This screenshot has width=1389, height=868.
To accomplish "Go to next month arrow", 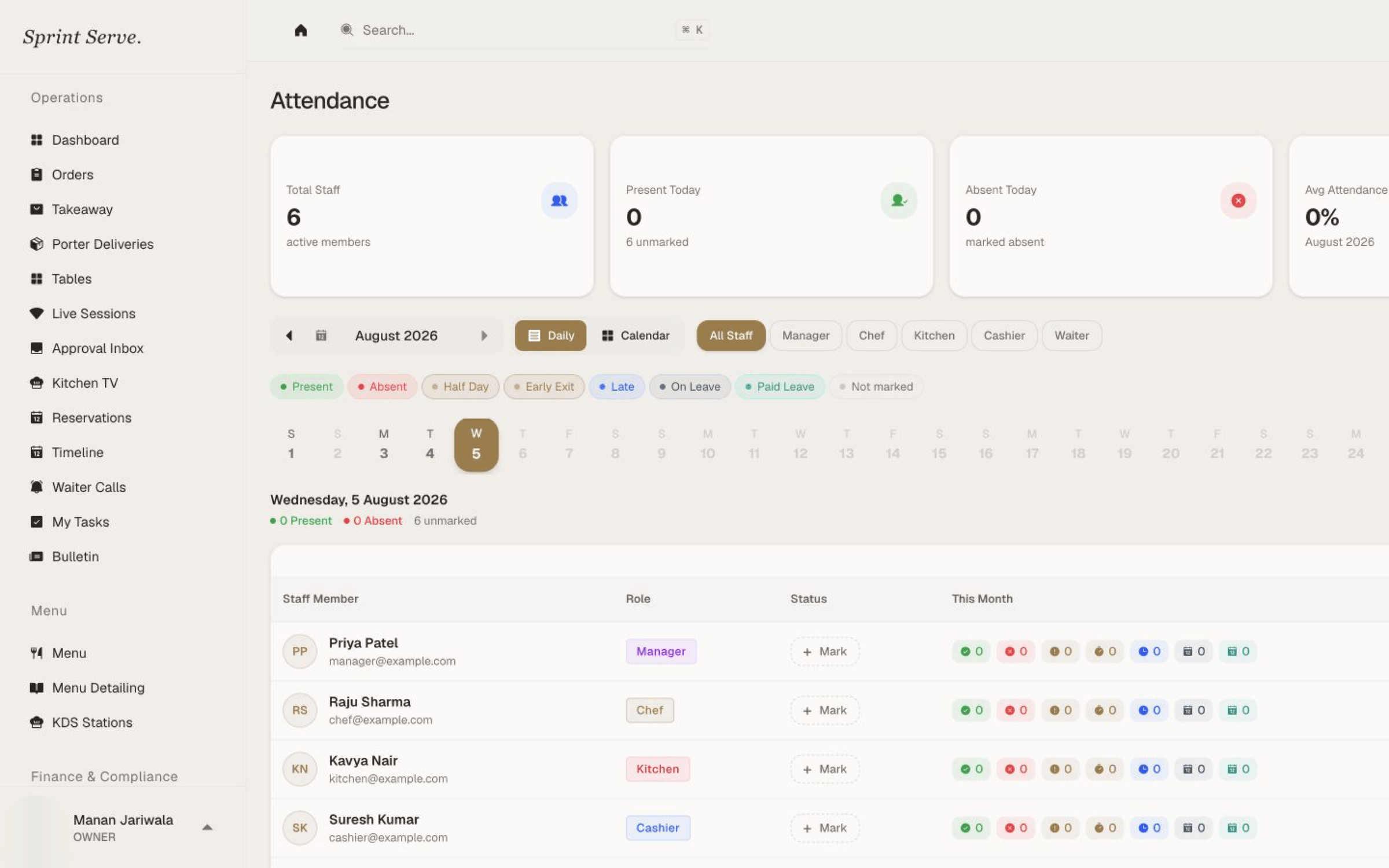I will pyautogui.click(x=484, y=336).
